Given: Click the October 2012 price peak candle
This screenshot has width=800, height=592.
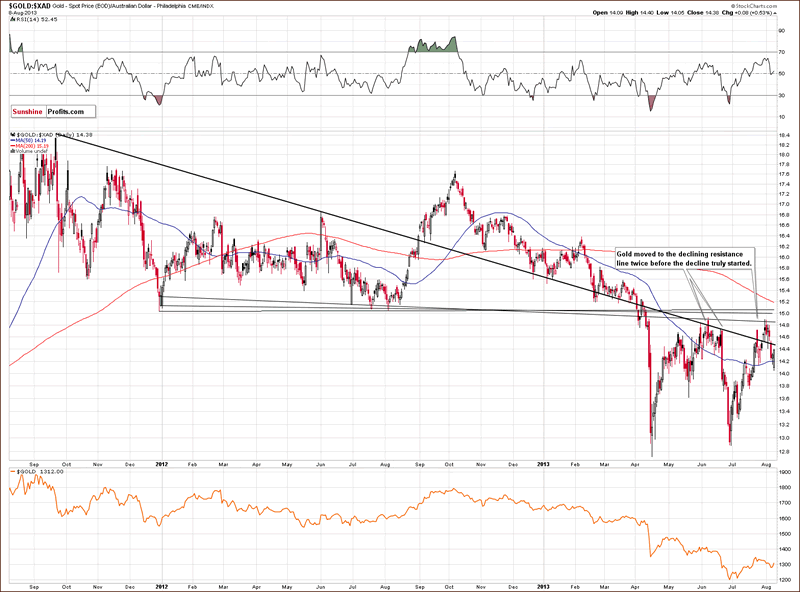Looking at the screenshot, I should 455,175.
